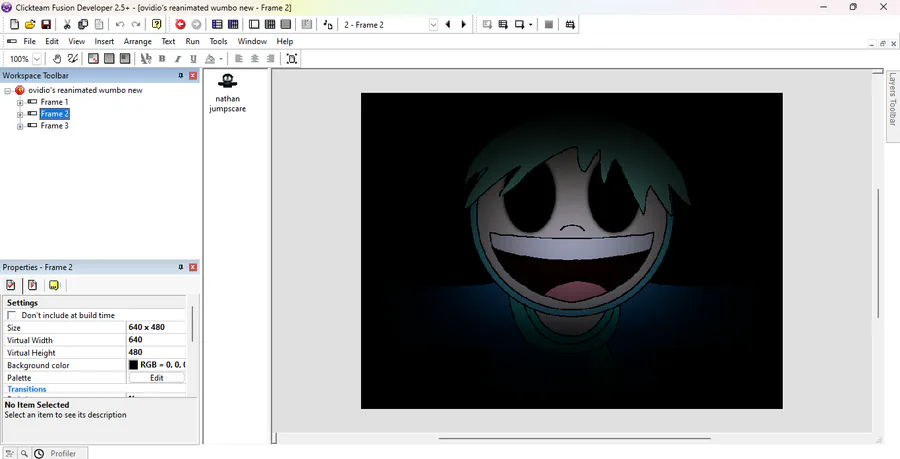This screenshot has width=900, height=459.
Task: Expand the Frame 1 tree node
Action: [x=20, y=103]
